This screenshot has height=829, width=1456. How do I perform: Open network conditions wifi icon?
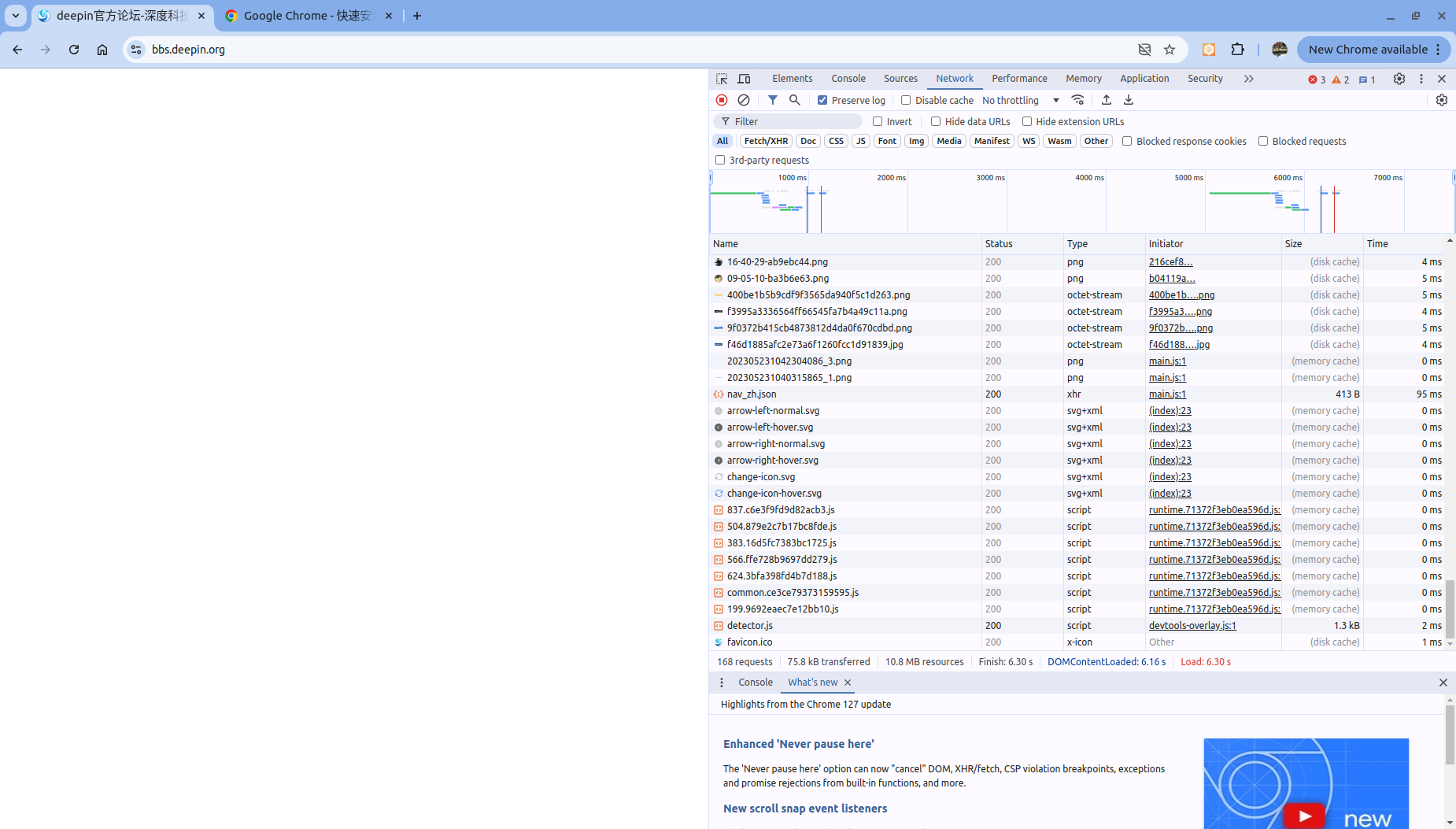coord(1078,100)
